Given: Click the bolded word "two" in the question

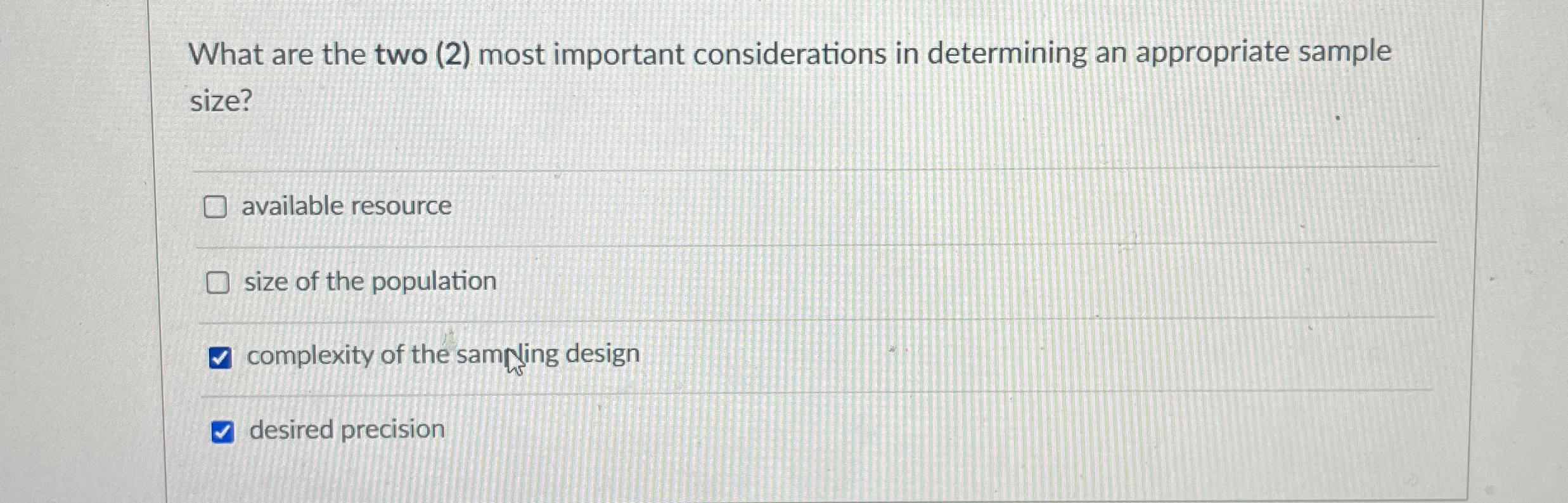Looking at the screenshot, I should [398, 55].
